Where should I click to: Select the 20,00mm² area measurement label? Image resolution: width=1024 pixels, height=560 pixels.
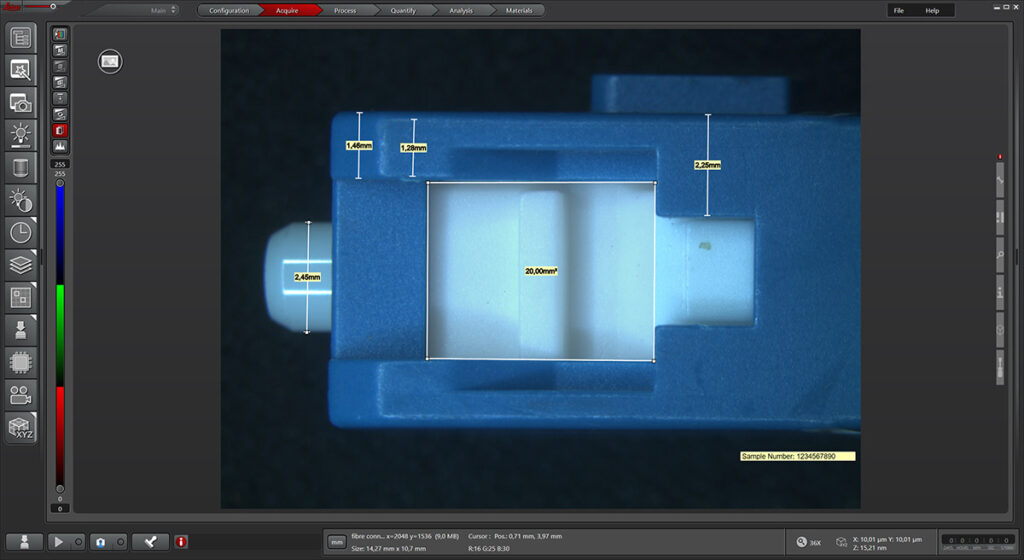(541, 271)
